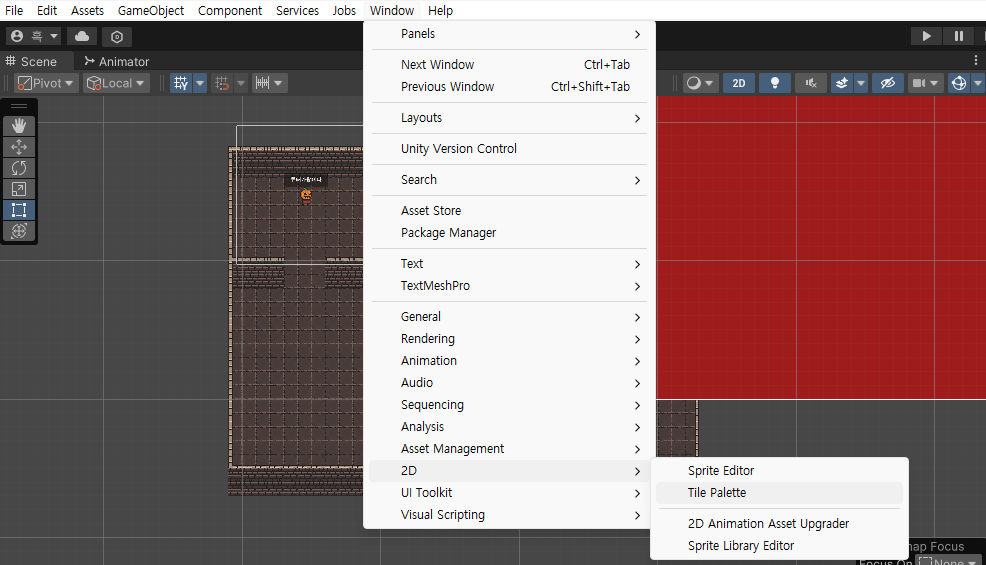Expand the UI Toolkit submenu
The image size is (986, 565).
pyautogui.click(x=509, y=493)
